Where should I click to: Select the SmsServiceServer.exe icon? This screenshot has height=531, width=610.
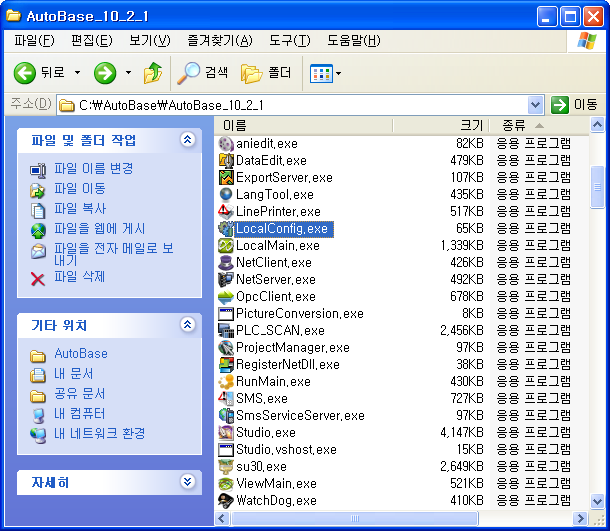[x=226, y=415]
